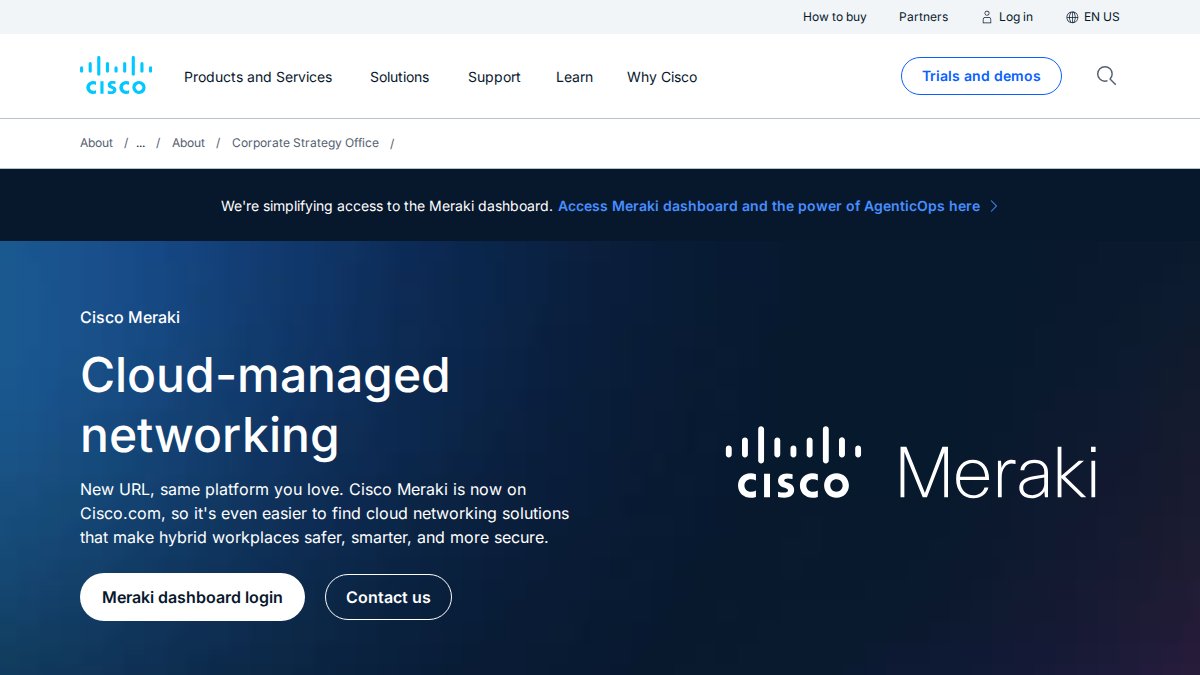
Task: Click the "New URL, same platform" paragraph
Action: (324, 513)
